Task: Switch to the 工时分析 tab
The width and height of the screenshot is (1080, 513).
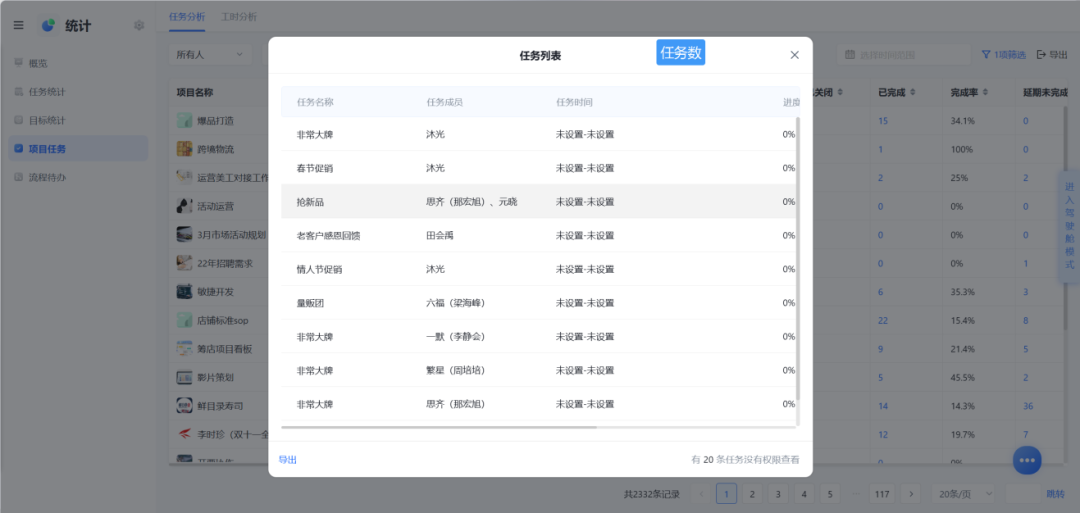Action: tap(239, 17)
